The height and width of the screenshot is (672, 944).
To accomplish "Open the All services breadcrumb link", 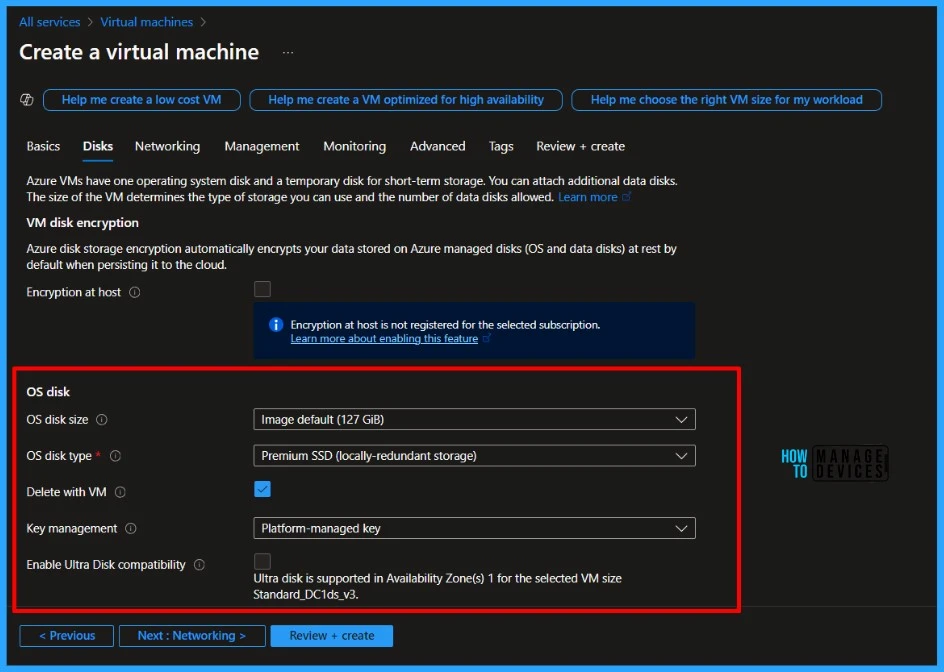I will 49,22.
